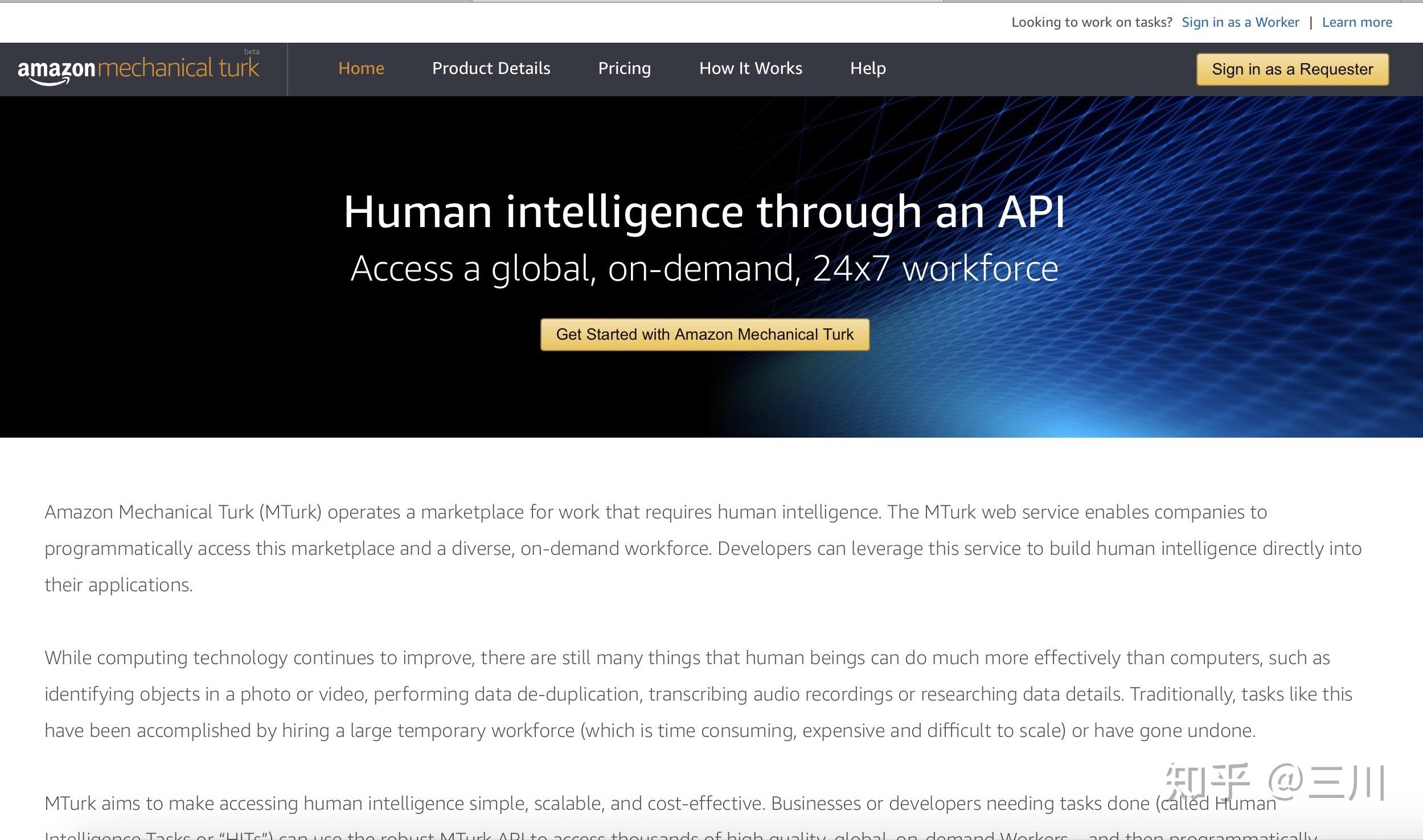Select the headline Human intelligence through an API
The height and width of the screenshot is (840, 1423).
pyautogui.click(x=704, y=212)
